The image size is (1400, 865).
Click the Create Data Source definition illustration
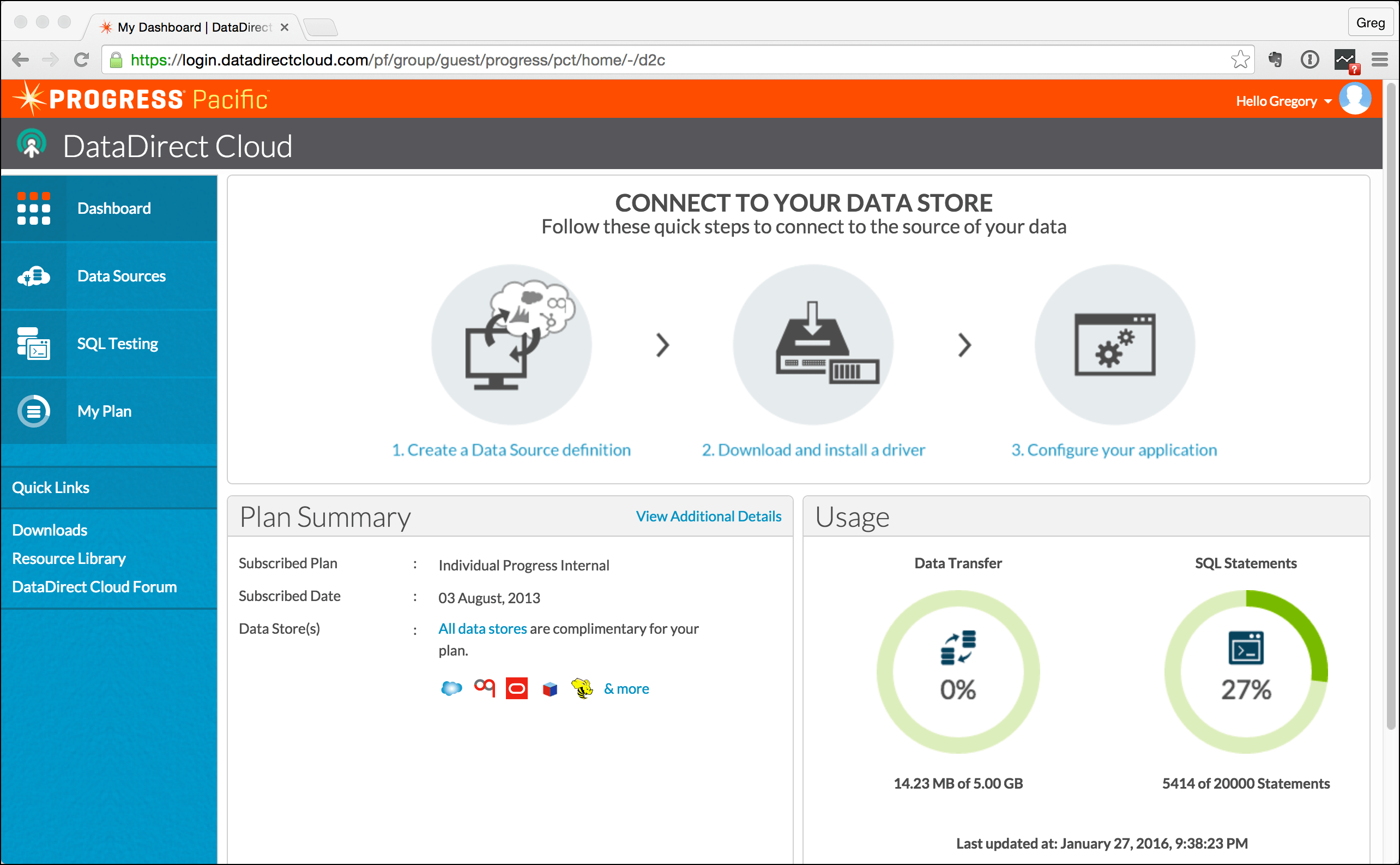511,344
